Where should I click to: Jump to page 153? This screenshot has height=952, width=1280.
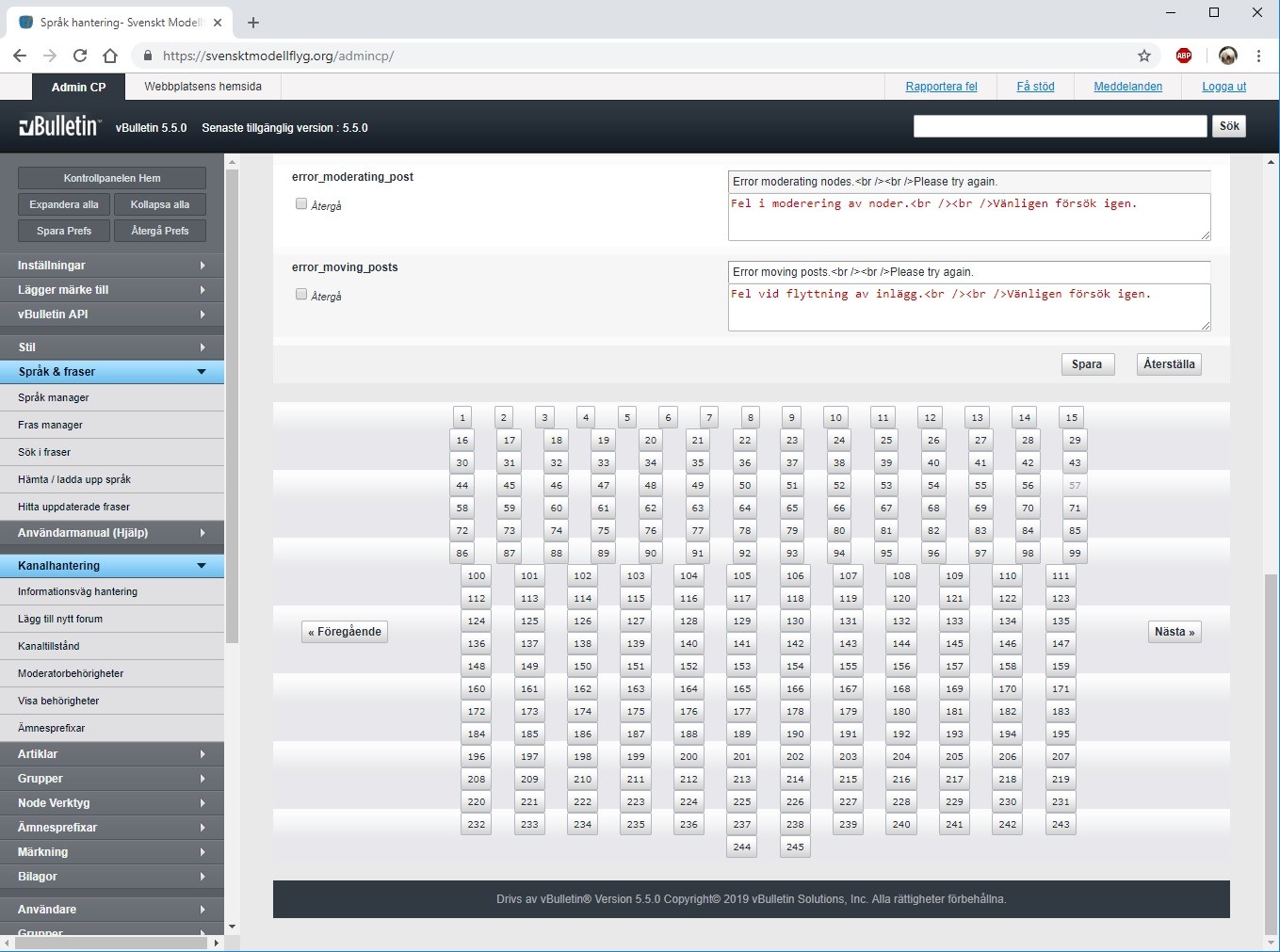[742, 666]
